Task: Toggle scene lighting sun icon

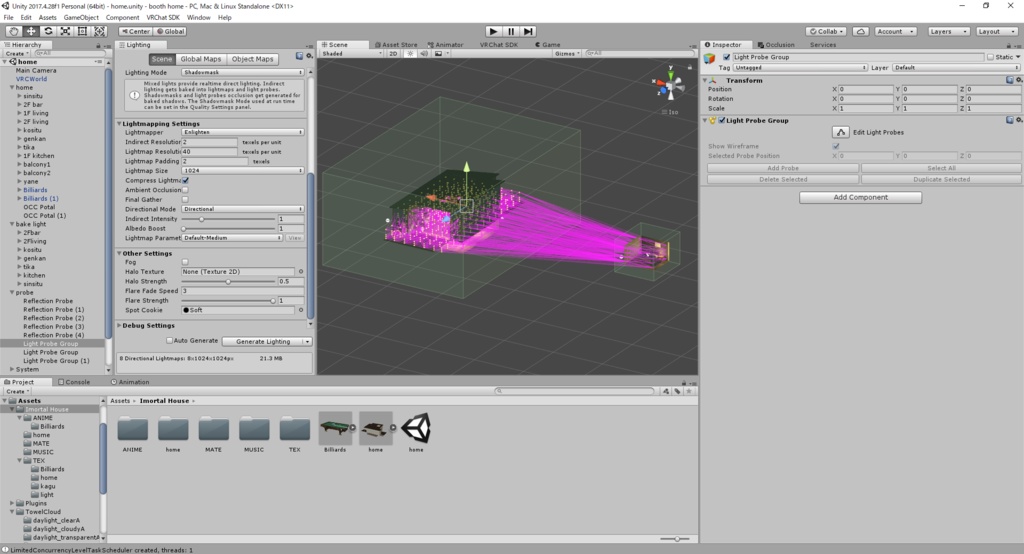Action: (x=410, y=53)
